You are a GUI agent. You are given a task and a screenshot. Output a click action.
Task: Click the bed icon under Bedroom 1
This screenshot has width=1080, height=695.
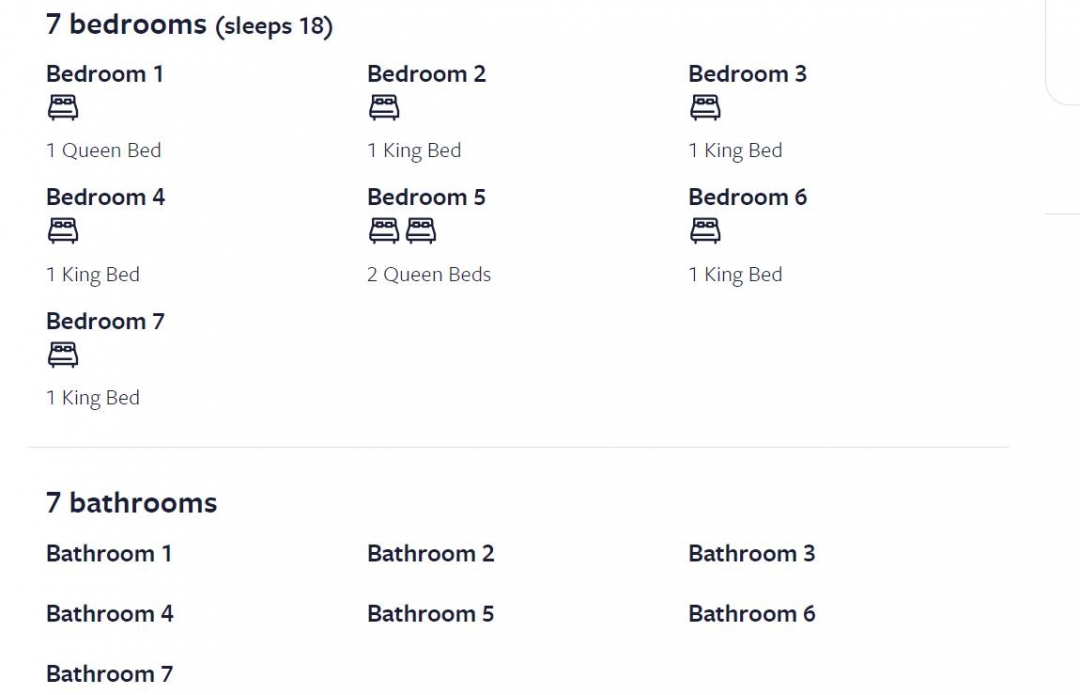click(x=62, y=107)
